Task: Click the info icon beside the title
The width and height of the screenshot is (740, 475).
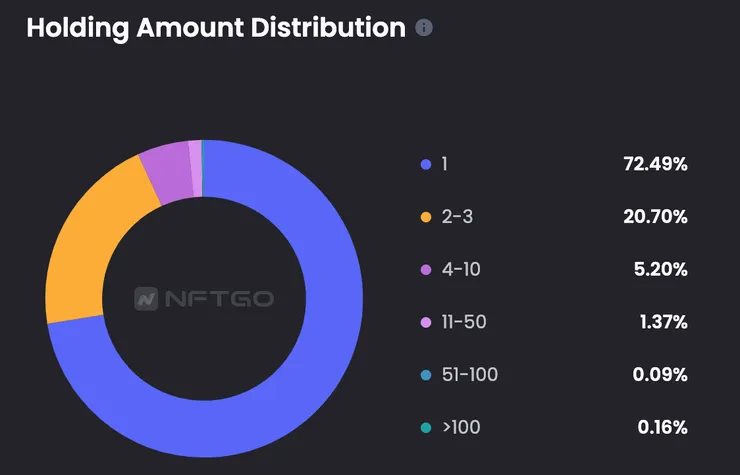Action: [424, 28]
